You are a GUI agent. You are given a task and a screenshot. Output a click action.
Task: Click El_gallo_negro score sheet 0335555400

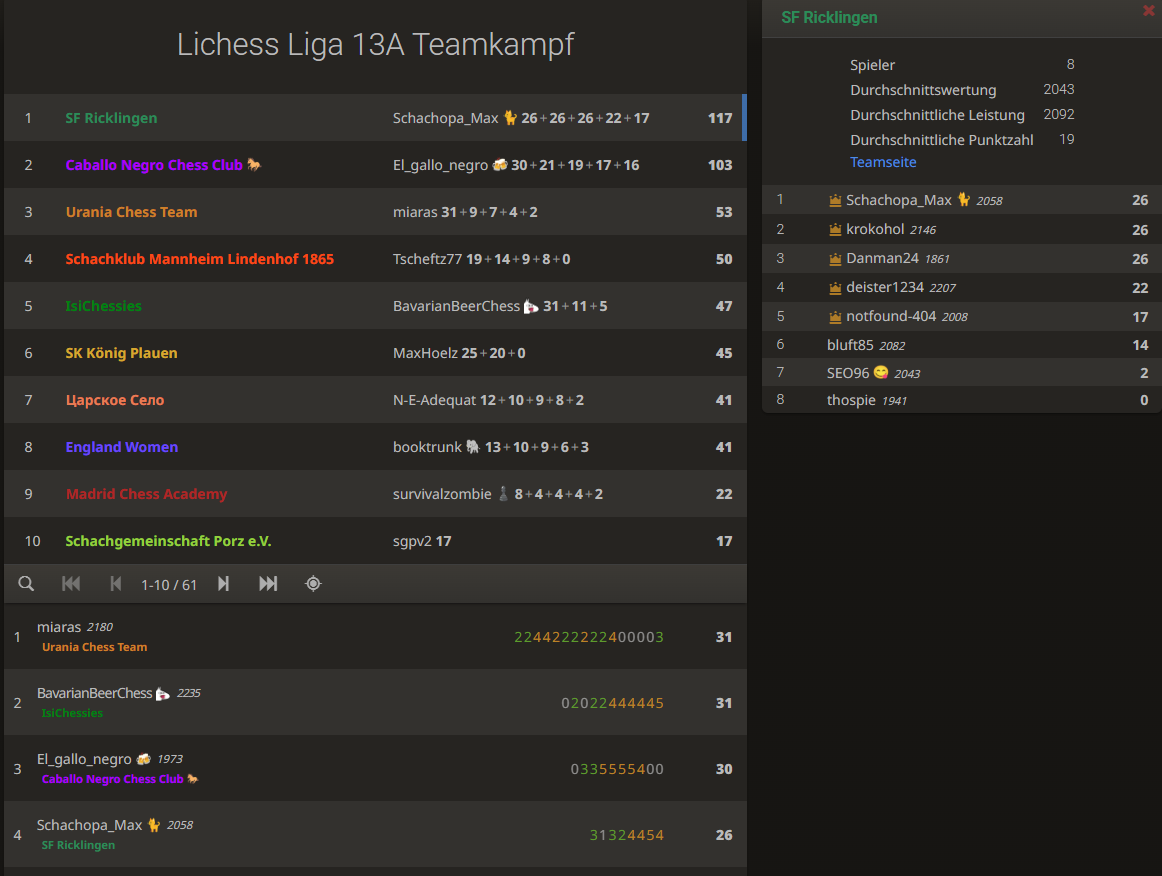click(617, 769)
